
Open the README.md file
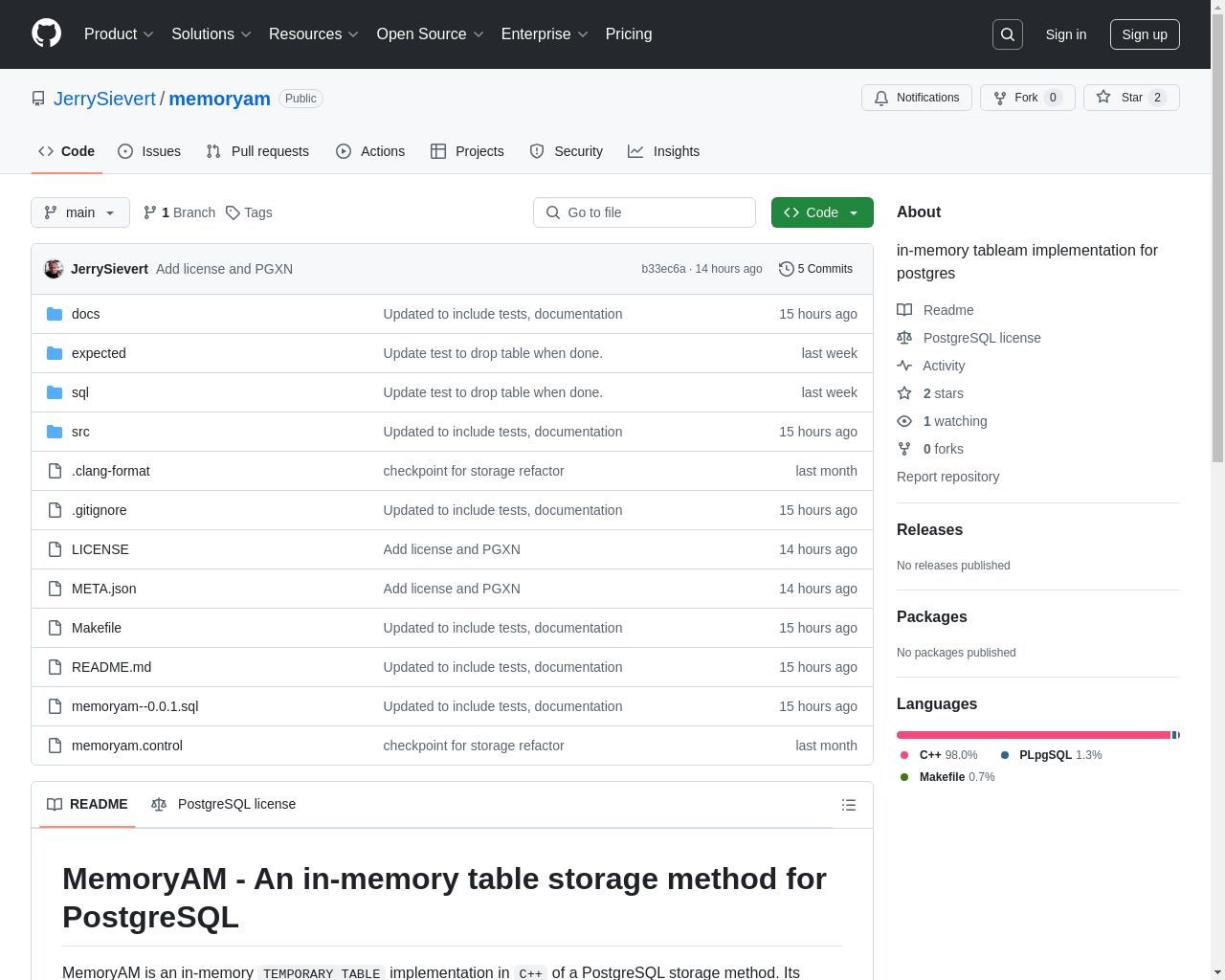click(111, 667)
